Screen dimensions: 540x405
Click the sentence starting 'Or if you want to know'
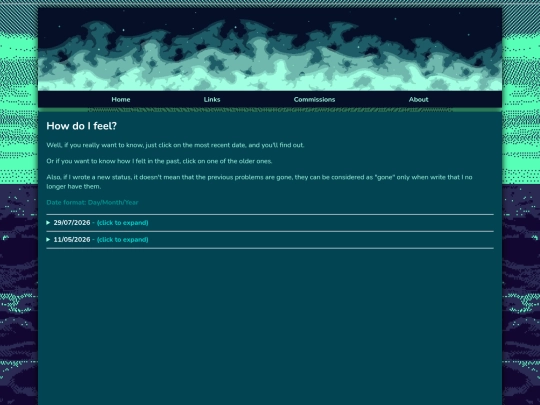pyautogui.click(x=159, y=161)
